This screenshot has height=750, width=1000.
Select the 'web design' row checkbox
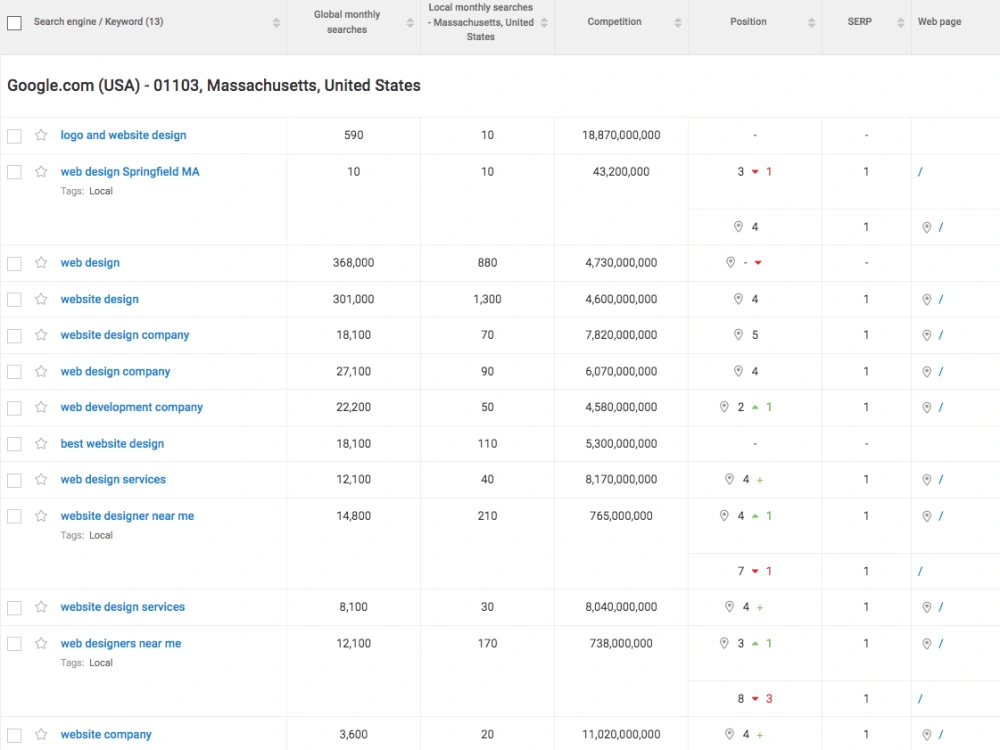(x=14, y=263)
